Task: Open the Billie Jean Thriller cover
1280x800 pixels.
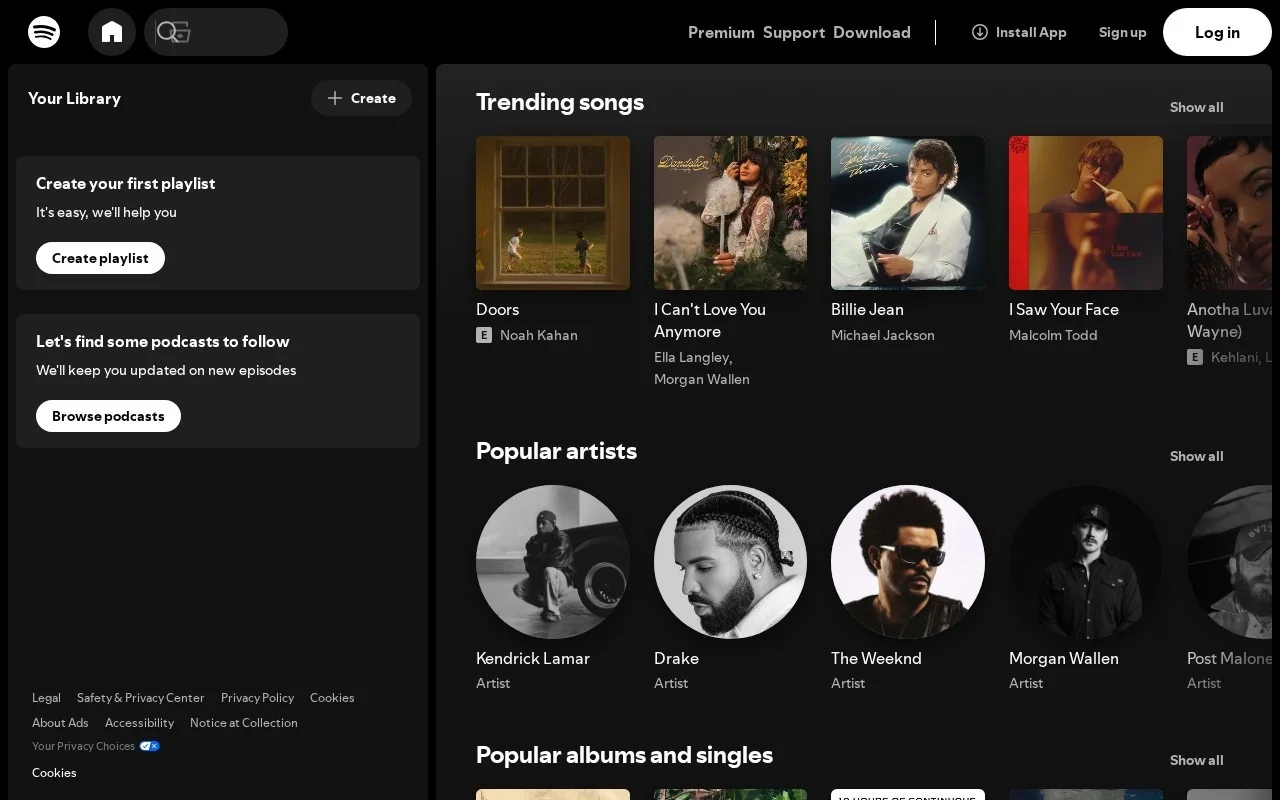Action: point(908,213)
